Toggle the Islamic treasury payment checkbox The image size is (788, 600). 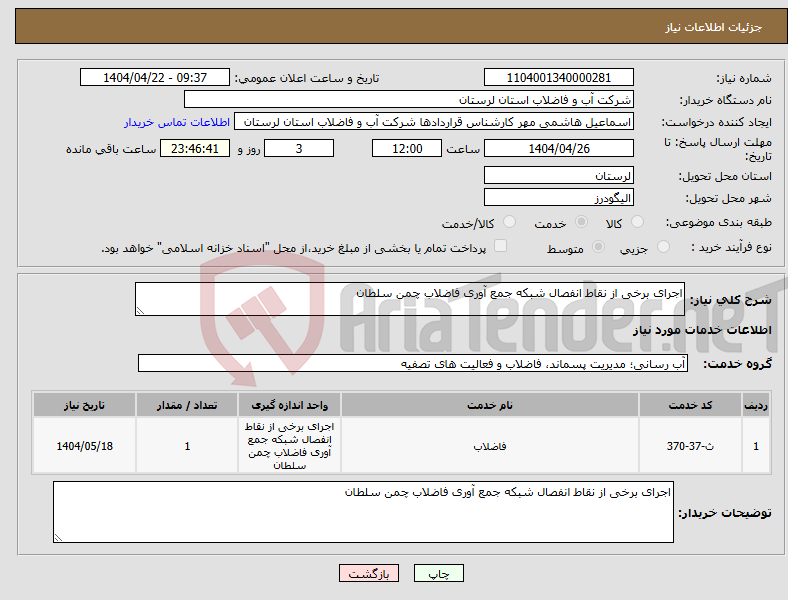[x=501, y=246]
